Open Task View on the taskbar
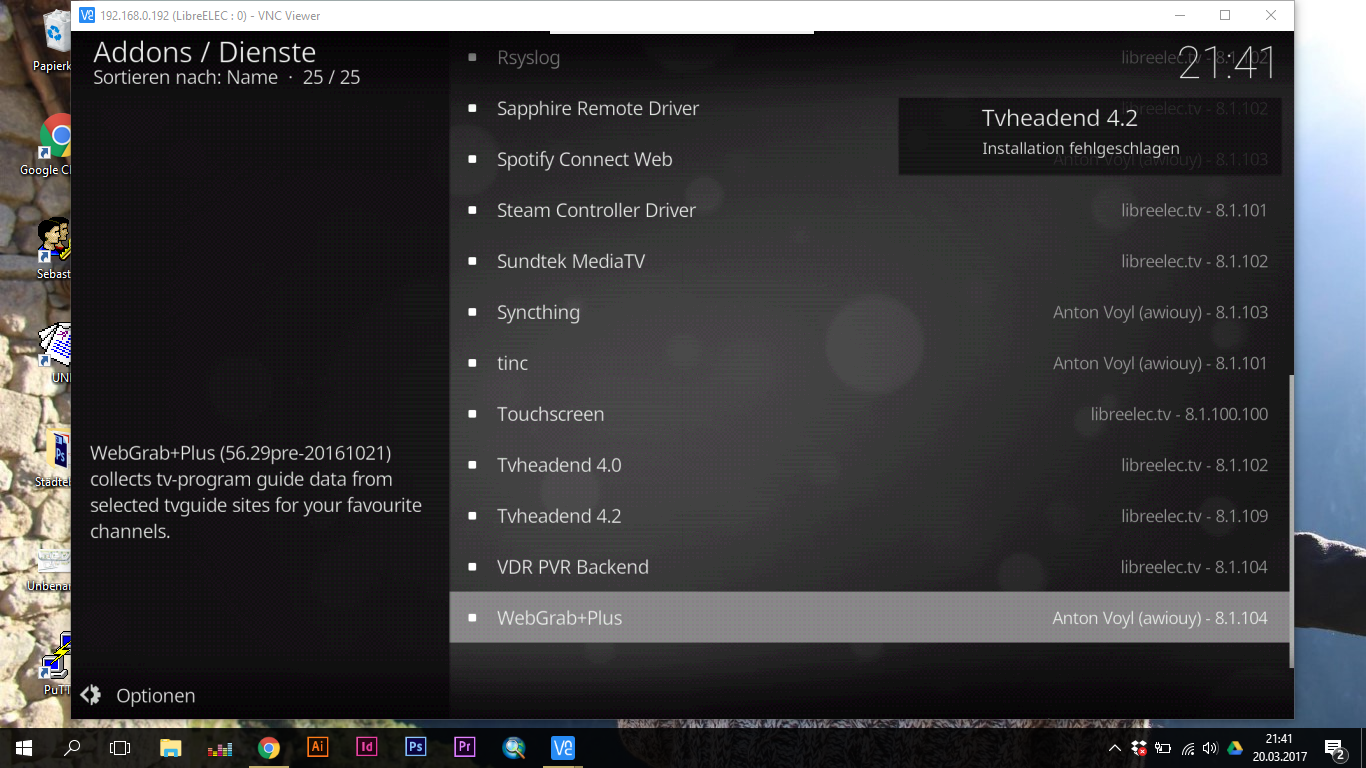This screenshot has width=1366, height=768. click(120, 747)
